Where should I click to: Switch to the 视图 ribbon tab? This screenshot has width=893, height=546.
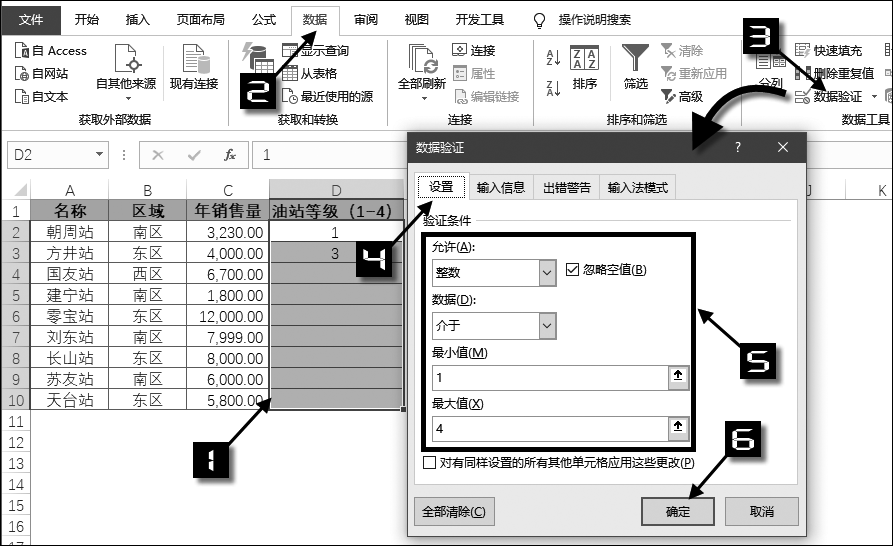tap(416, 20)
